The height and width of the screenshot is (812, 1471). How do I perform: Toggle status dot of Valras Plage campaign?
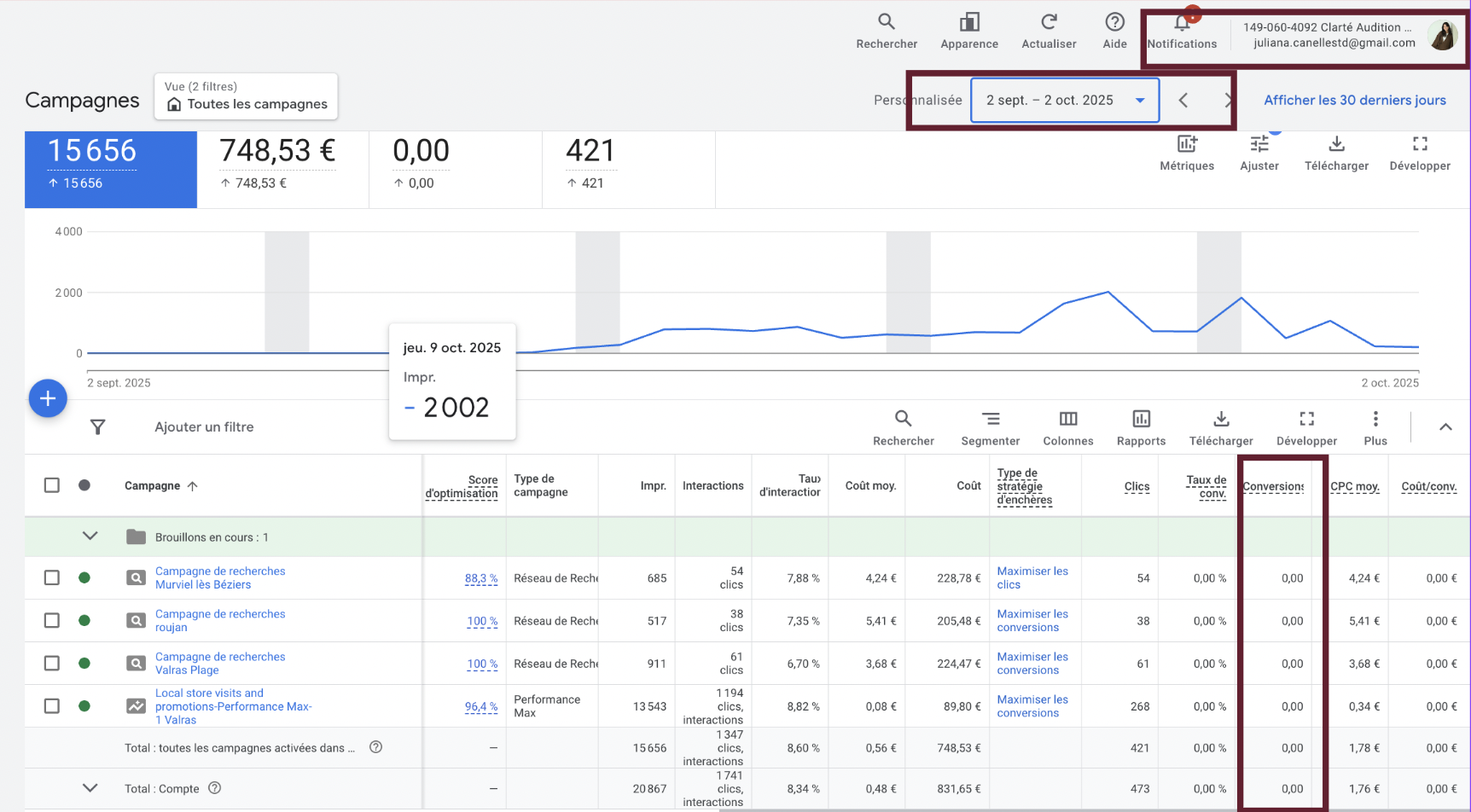coord(84,663)
